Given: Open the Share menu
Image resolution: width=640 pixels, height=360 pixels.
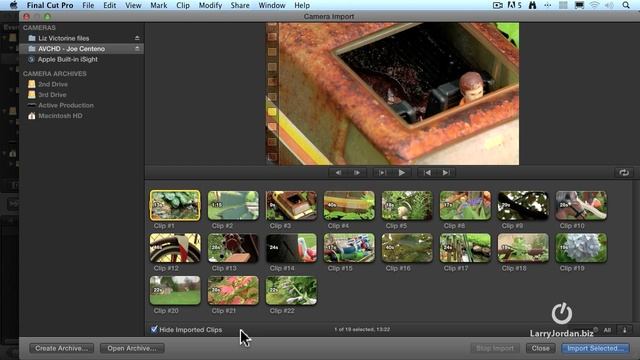Looking at the screenshot, I should pyautogui.click(x=240, y=5).
